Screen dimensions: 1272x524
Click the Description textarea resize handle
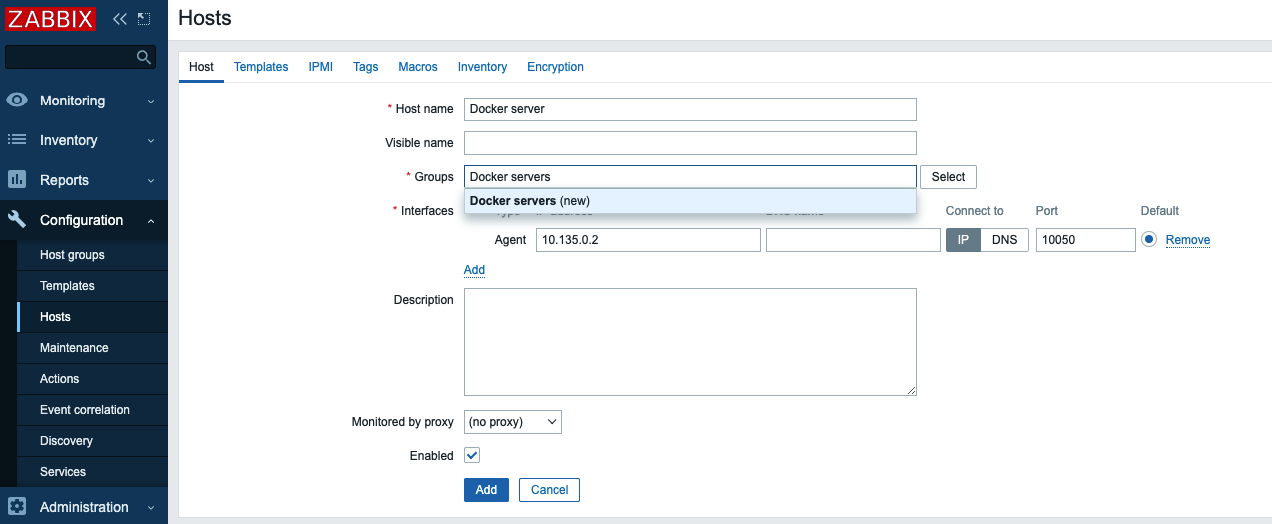(911, 390)
